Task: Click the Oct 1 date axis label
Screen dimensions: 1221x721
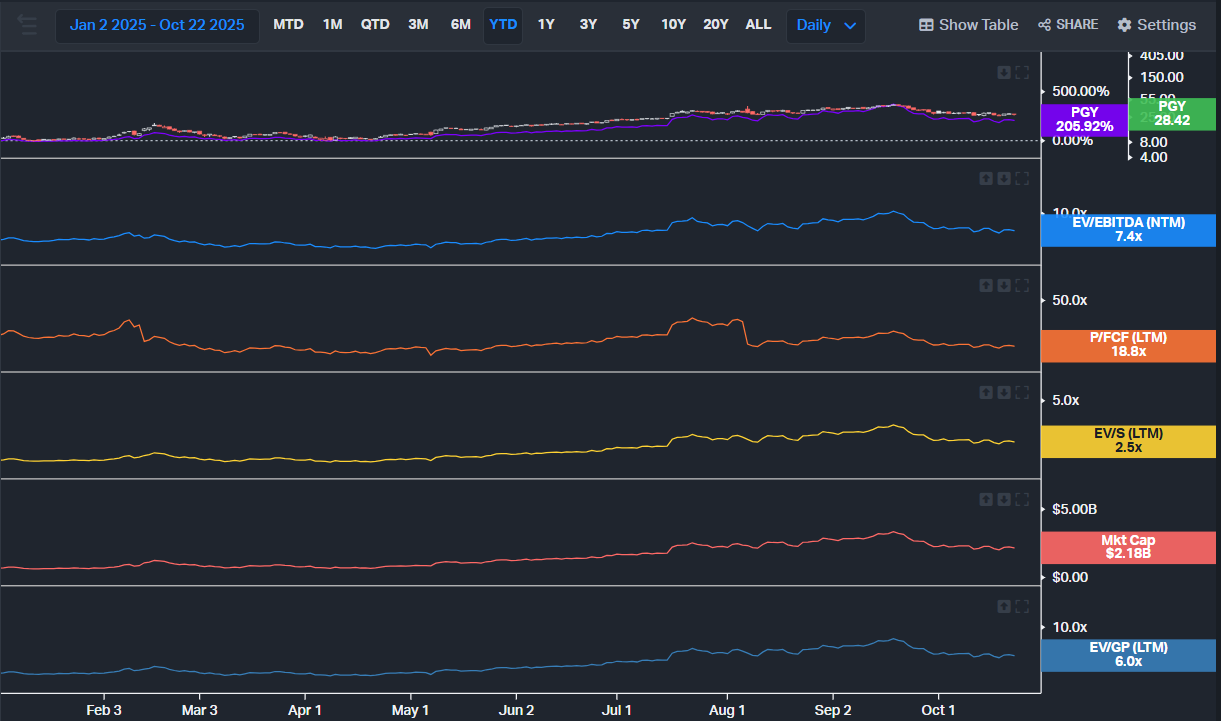Action: tap(938, 710)
